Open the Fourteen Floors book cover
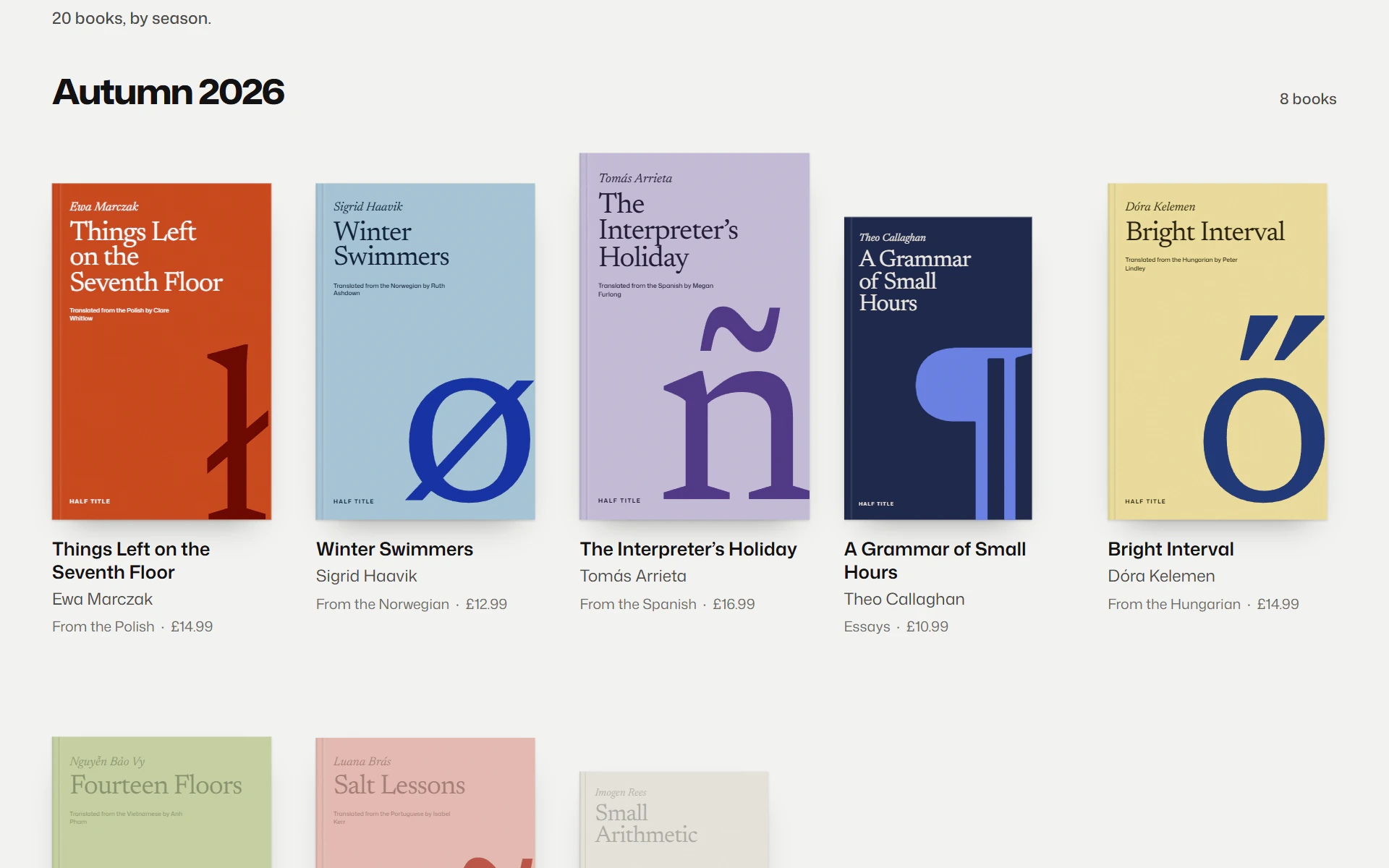Screen dimensions: 1389x868 [161, 802]
